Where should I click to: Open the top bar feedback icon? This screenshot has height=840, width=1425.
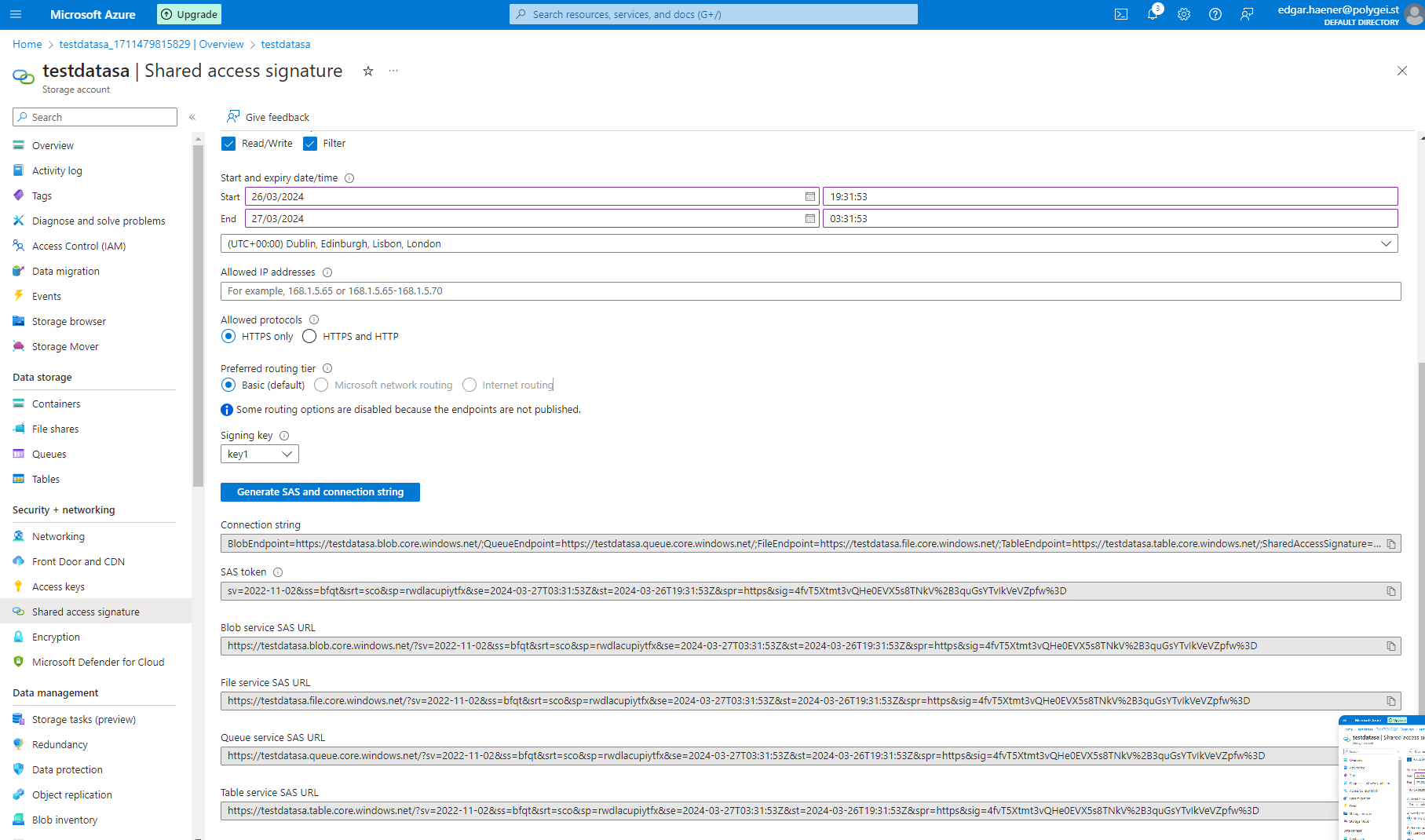(1247, 14)
